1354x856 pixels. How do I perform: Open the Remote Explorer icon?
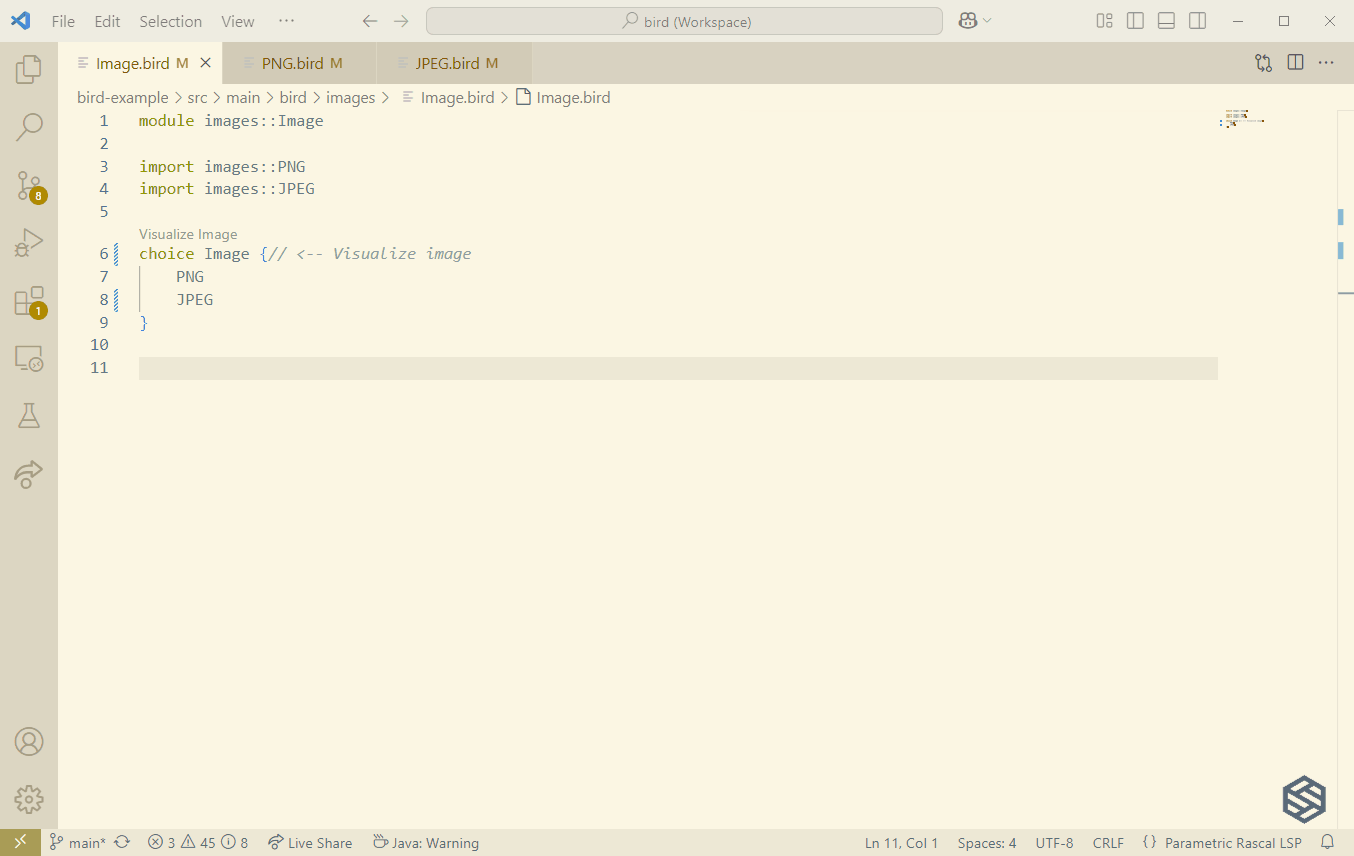click(29, 359)
